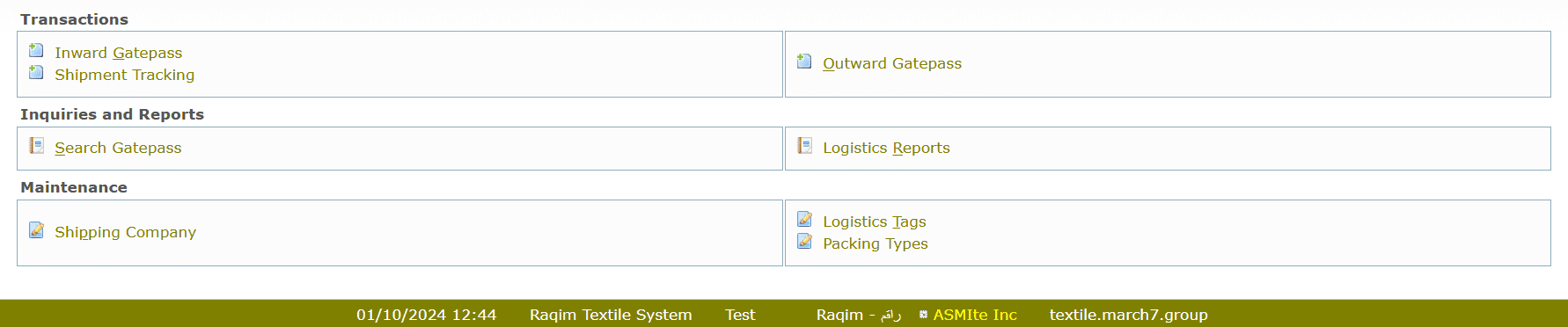The image size is (1568, 327).
Task: Click textile.march7.group in the footer
Action: tap(1128, 315)
